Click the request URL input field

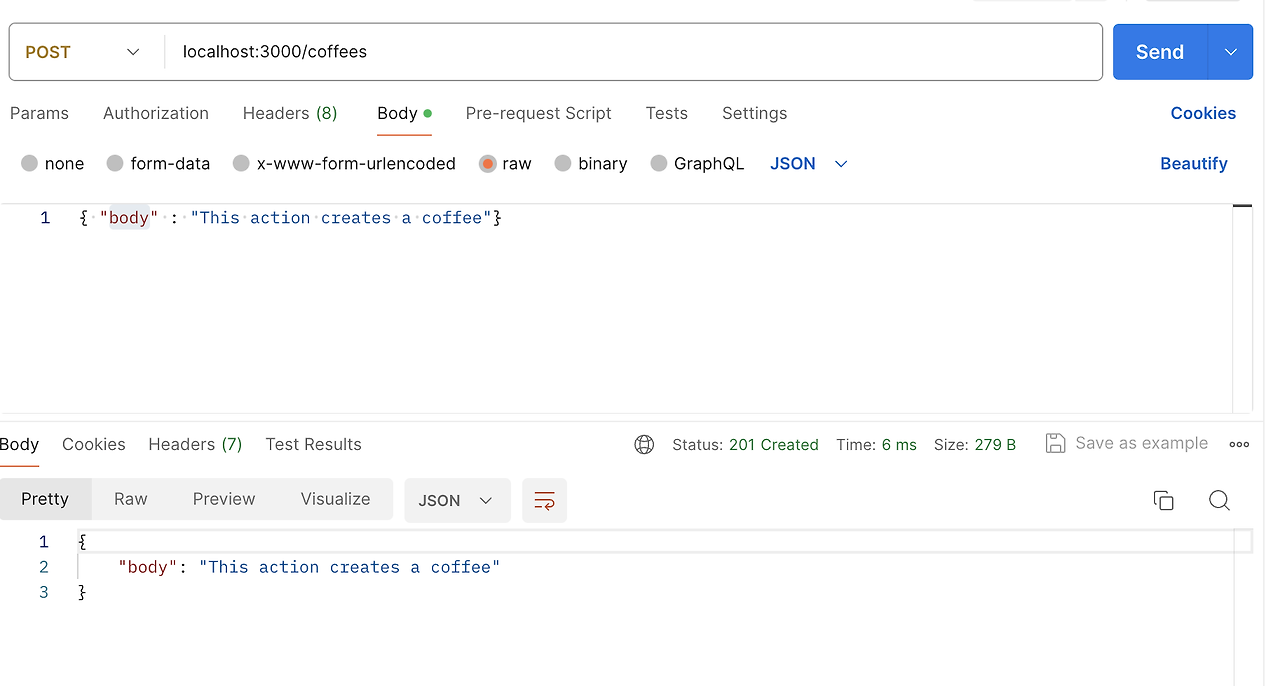(x=633, y=52)
